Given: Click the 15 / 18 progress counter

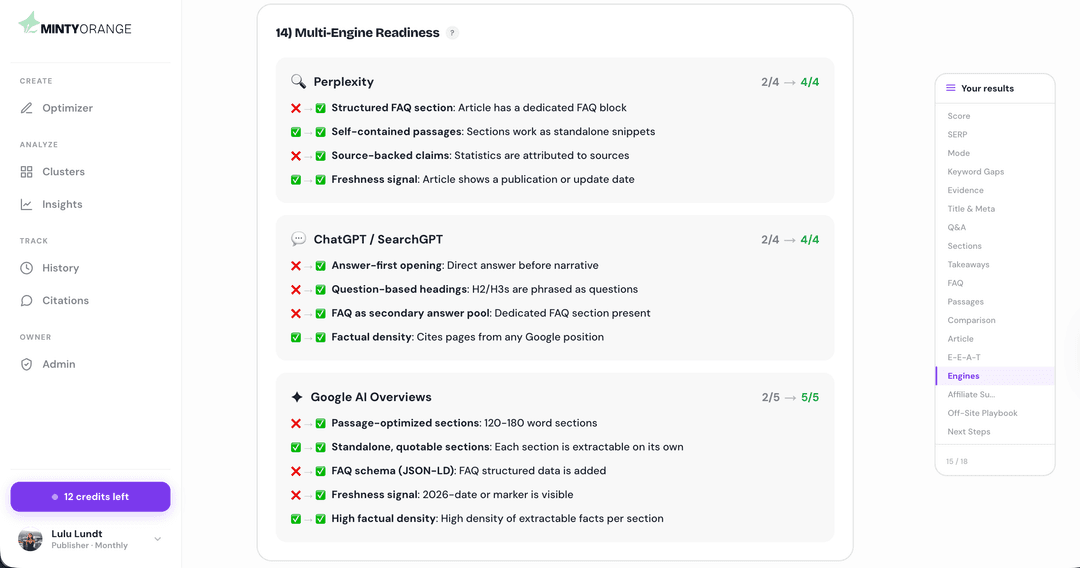Looking at the screenshot, I should tap(956, 461).
